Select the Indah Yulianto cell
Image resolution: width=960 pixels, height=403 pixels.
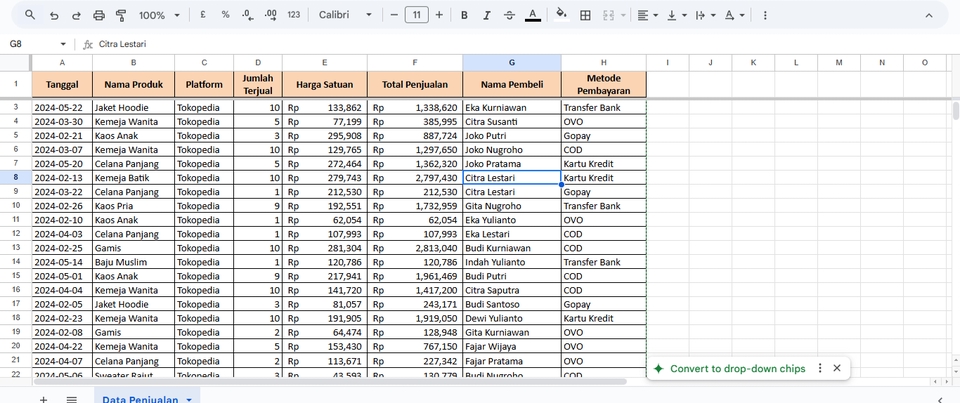point(512,262)
